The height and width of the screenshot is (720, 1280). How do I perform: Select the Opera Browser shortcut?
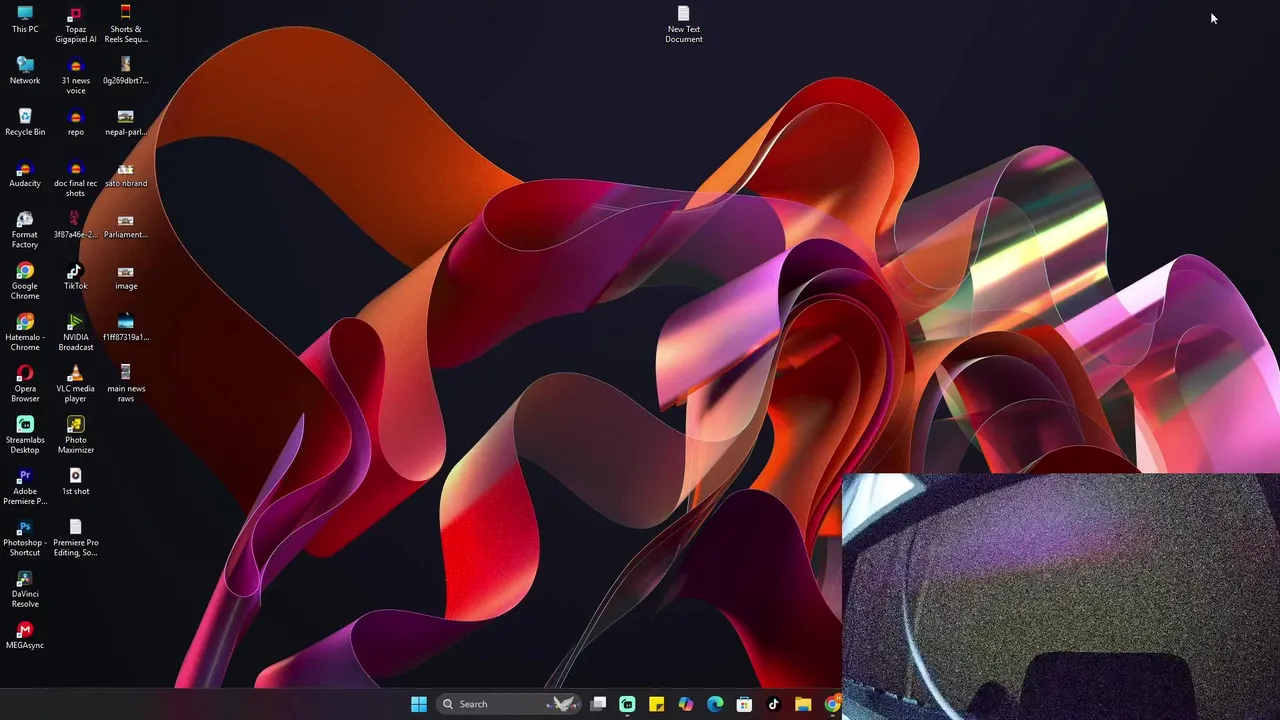pyautogui.click(x=25, y=384)
